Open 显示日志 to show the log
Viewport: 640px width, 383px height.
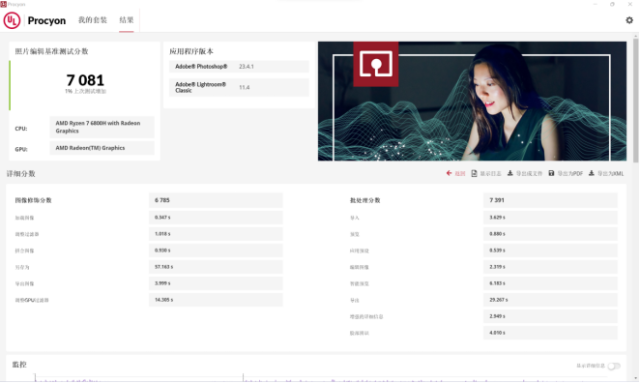486,174
